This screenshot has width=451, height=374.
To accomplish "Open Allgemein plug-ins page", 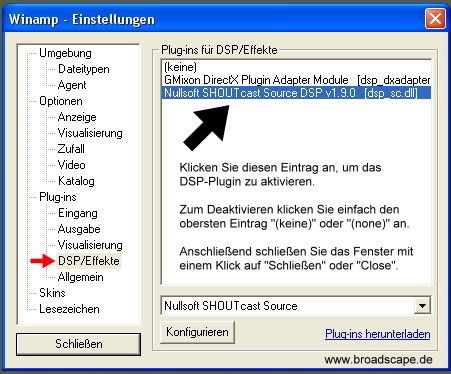I will pos(80,277).
